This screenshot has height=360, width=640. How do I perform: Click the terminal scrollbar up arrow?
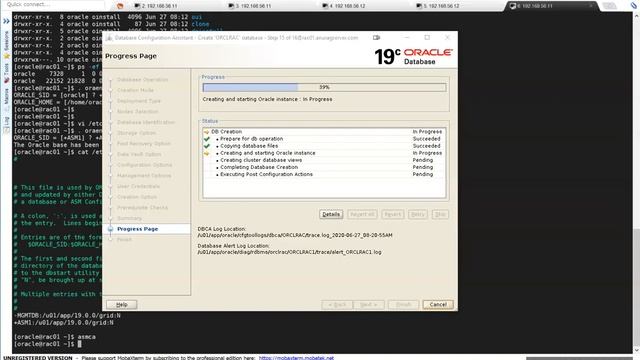(x=636, y=16)
